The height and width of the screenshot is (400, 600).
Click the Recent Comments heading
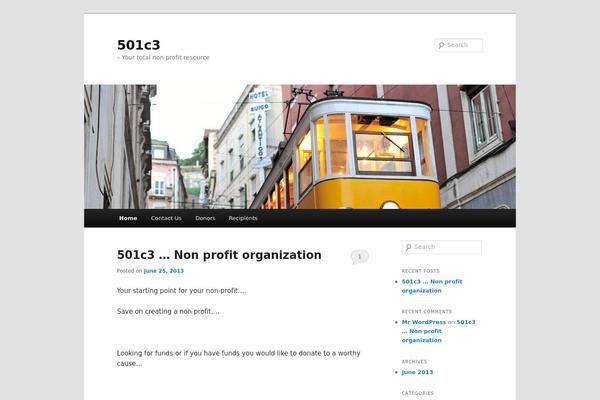427,312
